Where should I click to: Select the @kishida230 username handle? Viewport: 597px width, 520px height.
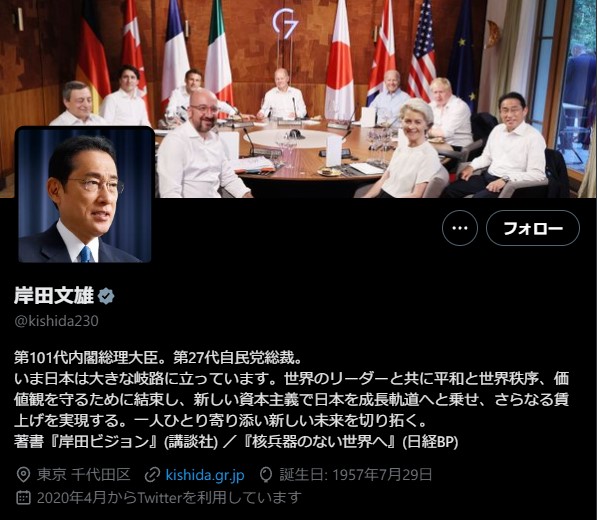pos(56,321)
